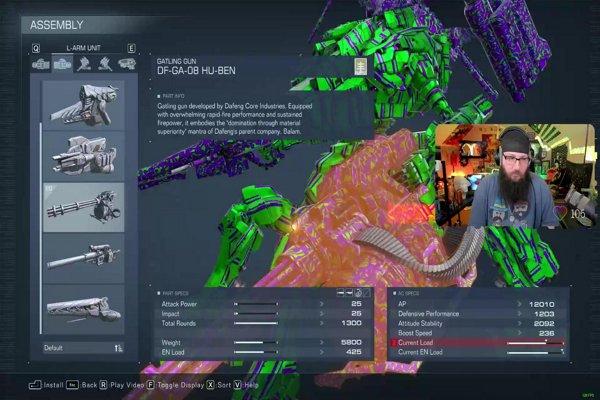The image size is (600, 400).
Task: Click the E key next-slot icon
Action: click(x=131, y=48)
